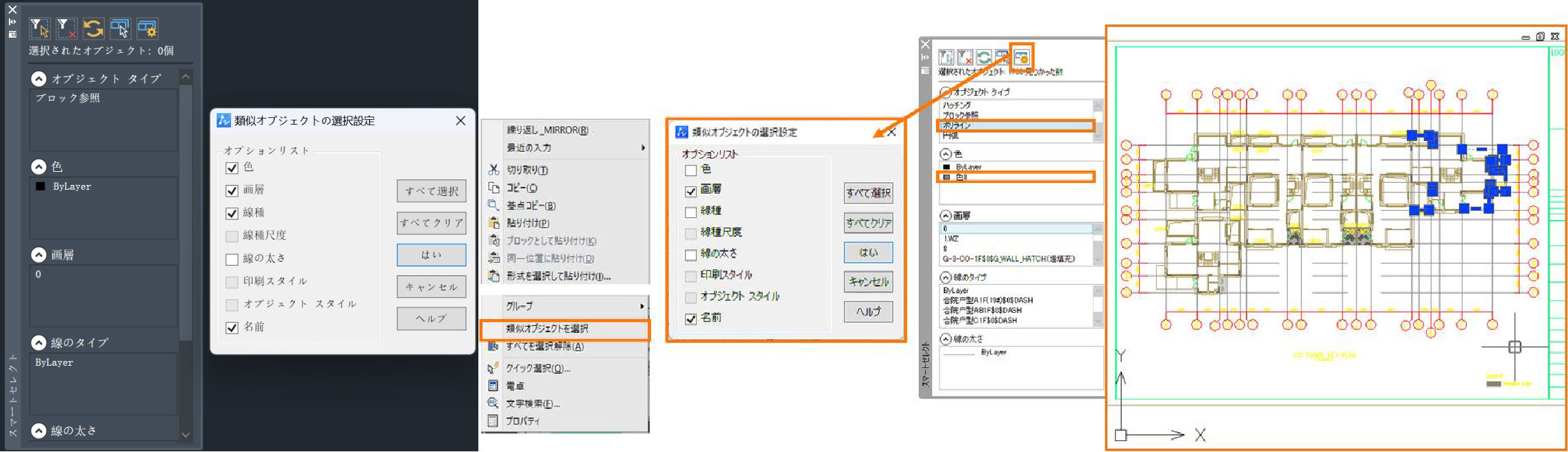Uncheck 線種 checkbox in the left dialog

click(232, 214)
